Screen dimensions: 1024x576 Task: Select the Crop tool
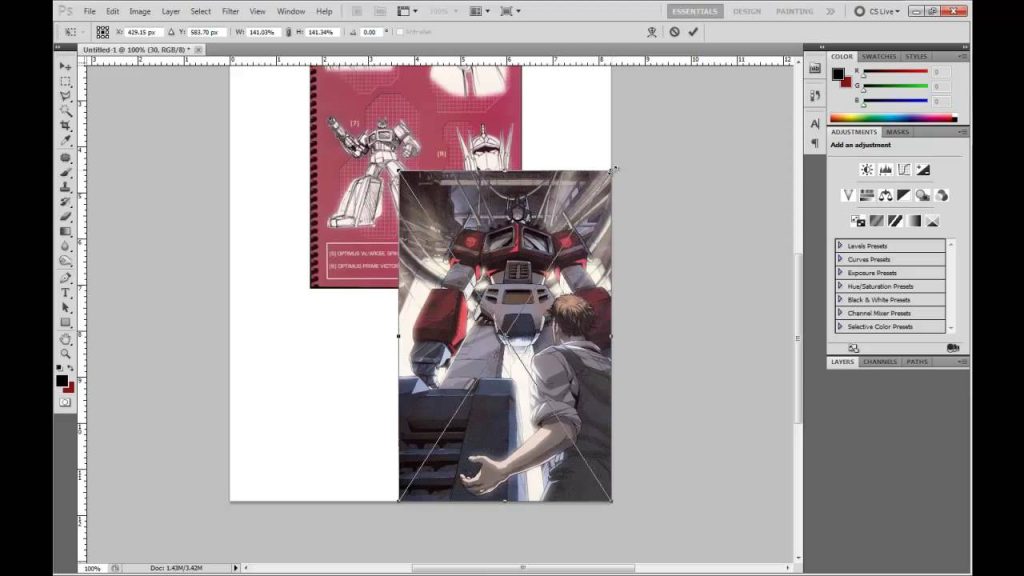[x=65, y=125]
